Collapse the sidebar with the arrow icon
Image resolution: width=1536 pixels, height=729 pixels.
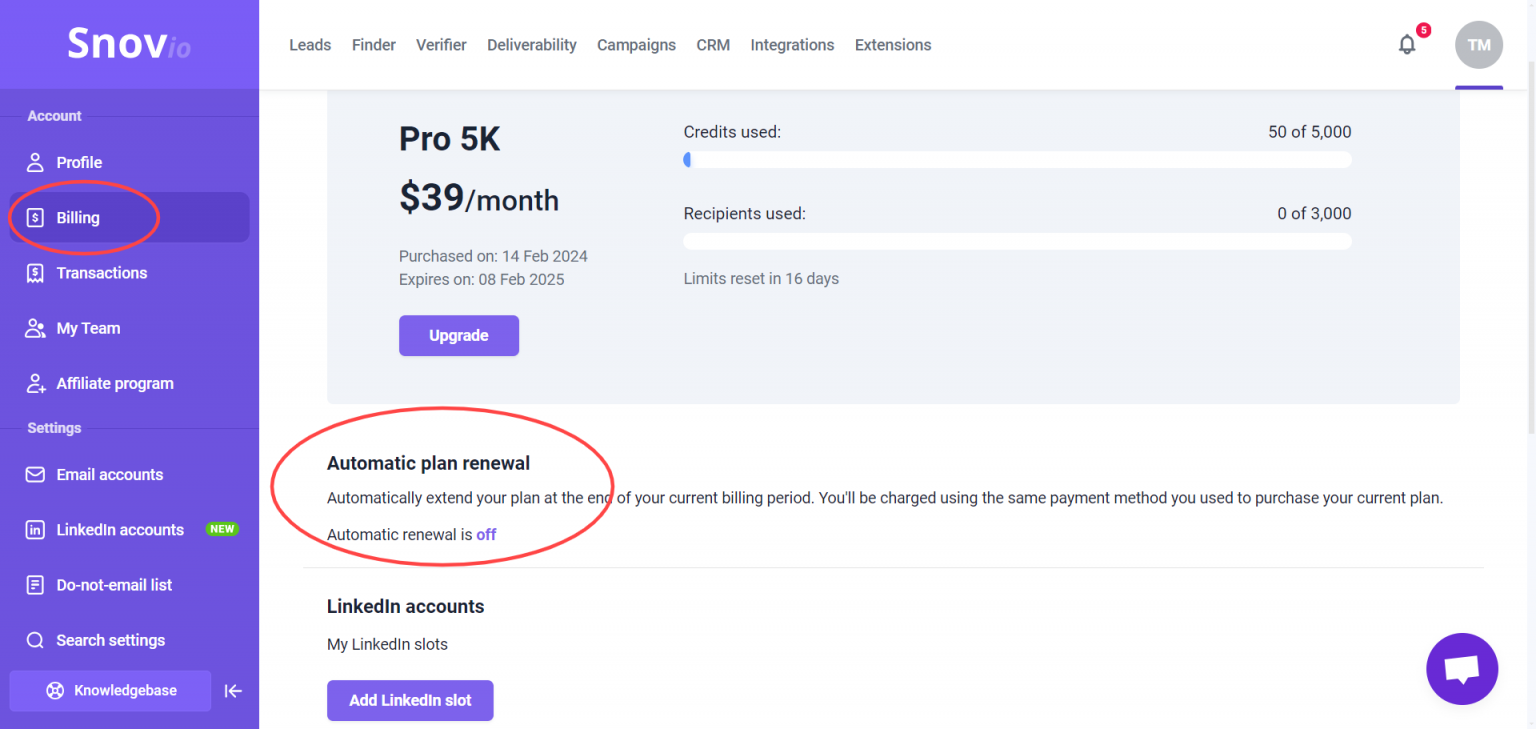click(233, 691)
